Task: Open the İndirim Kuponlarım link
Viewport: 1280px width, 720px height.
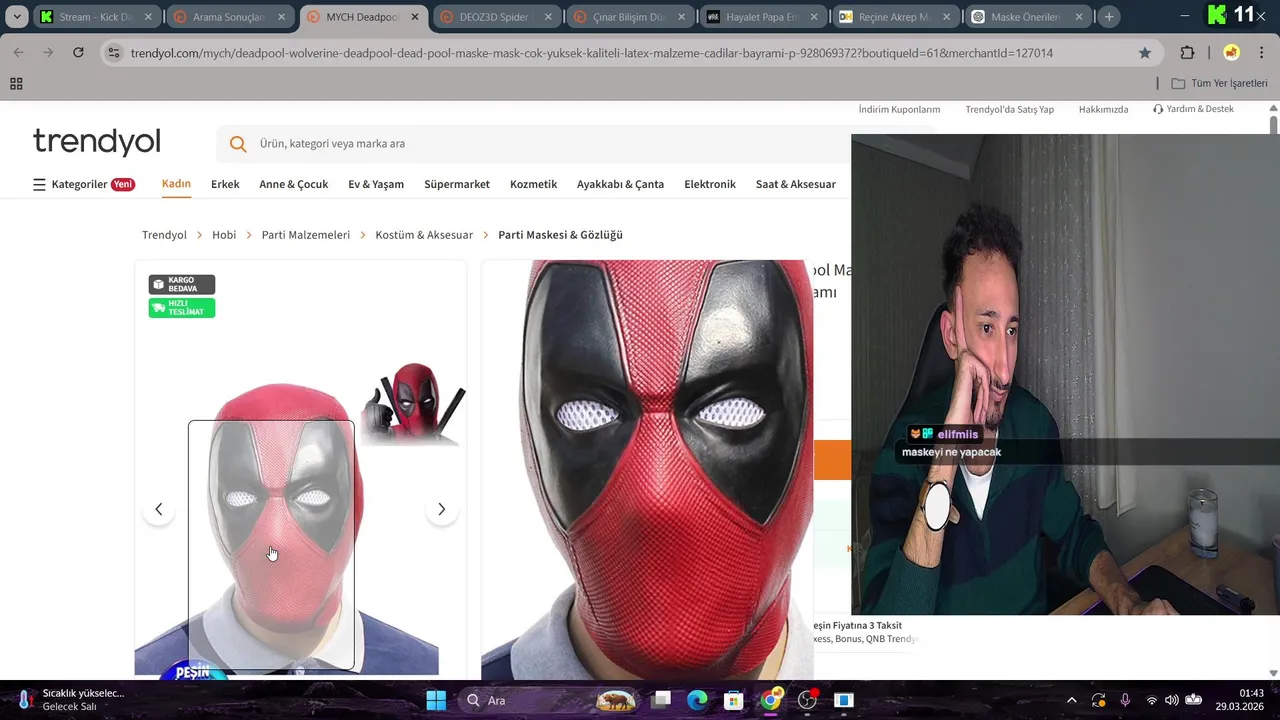Action: point(899,109)
